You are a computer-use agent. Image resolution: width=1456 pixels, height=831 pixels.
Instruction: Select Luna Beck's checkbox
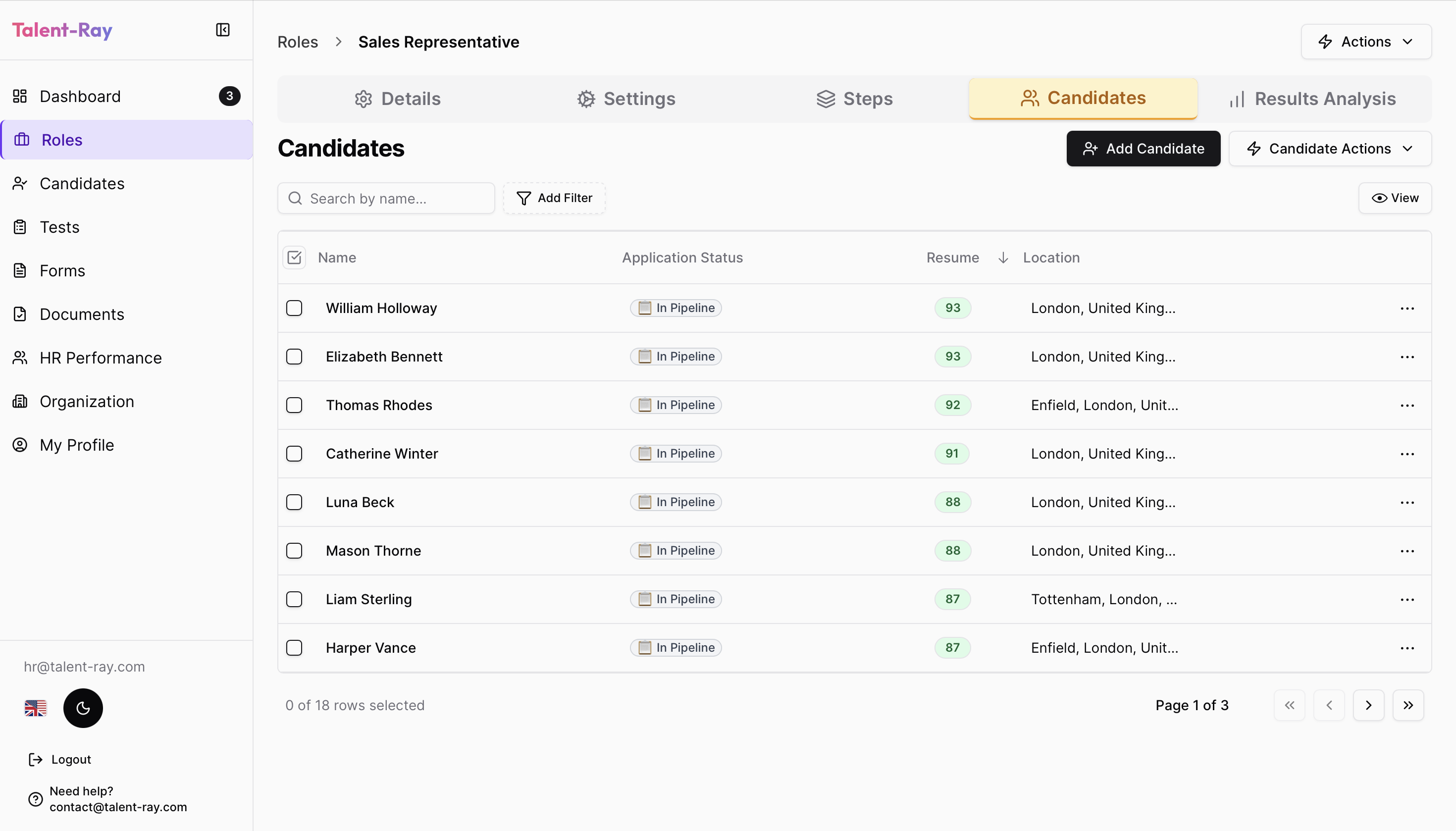tap(294, 502)
